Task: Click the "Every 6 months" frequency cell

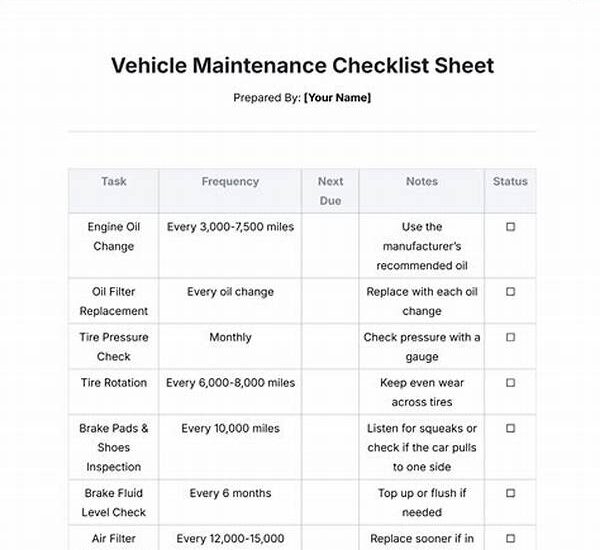Action: tap(230, 493)
